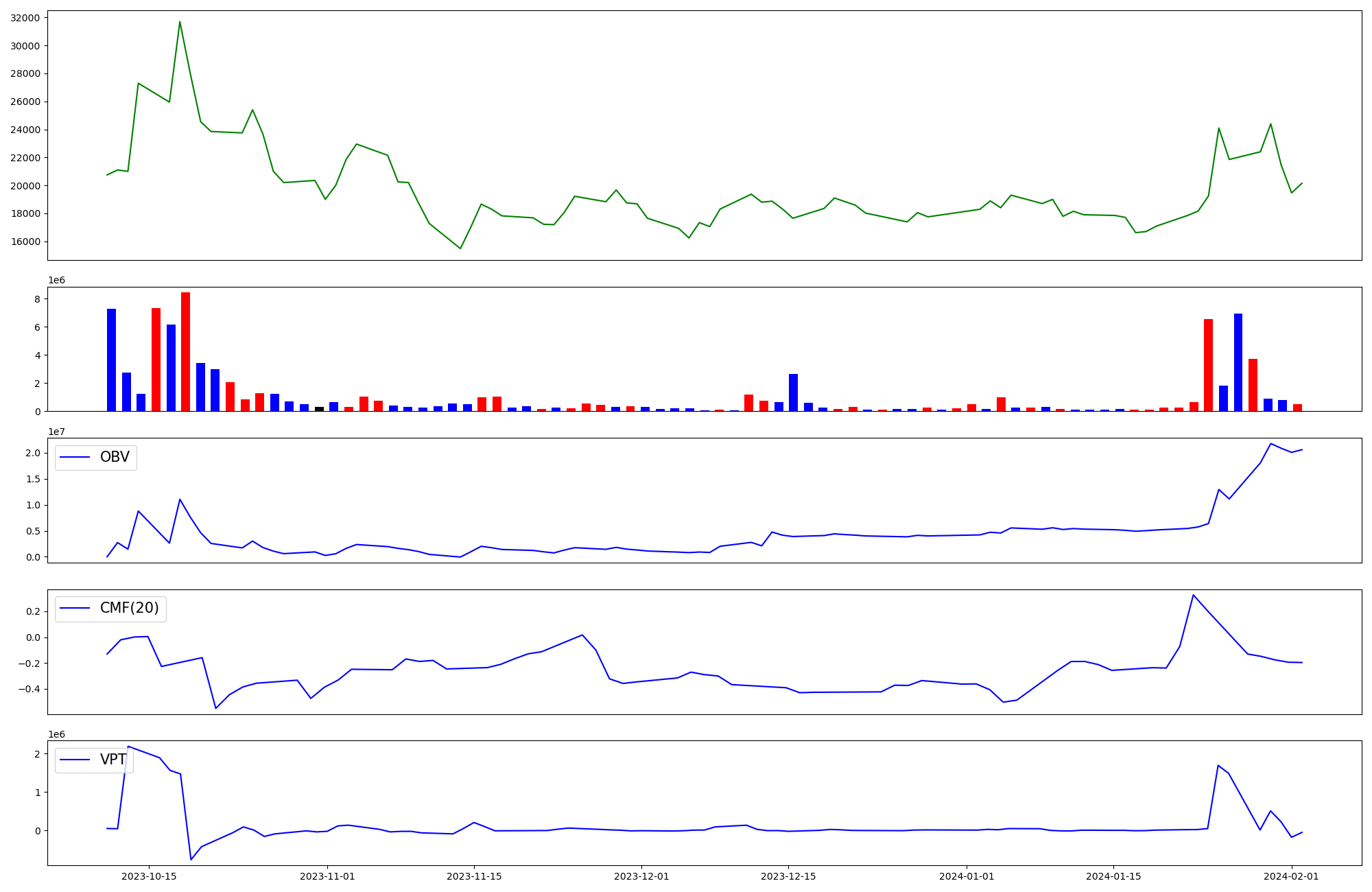Click the 32000 price axis tick

pyautogui.click(x=25, y=18)
